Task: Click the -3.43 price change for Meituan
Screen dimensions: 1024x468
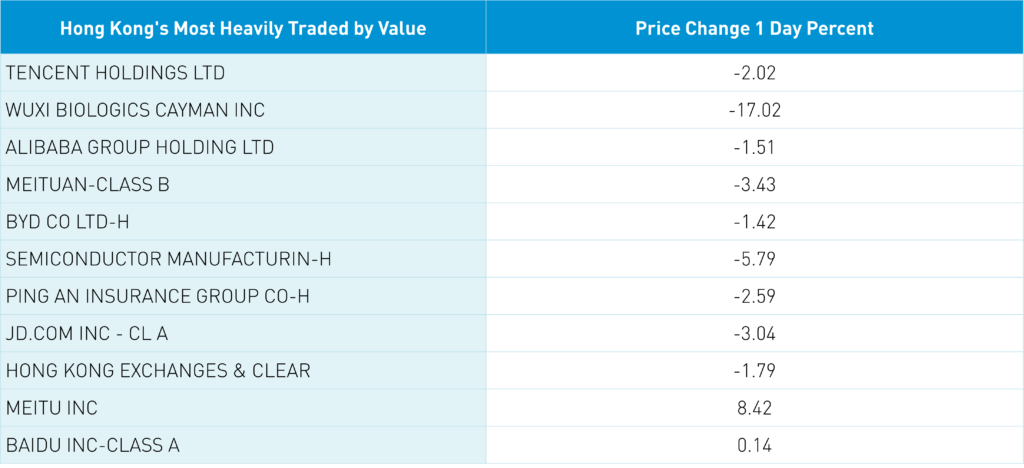Action: point(754,185)
